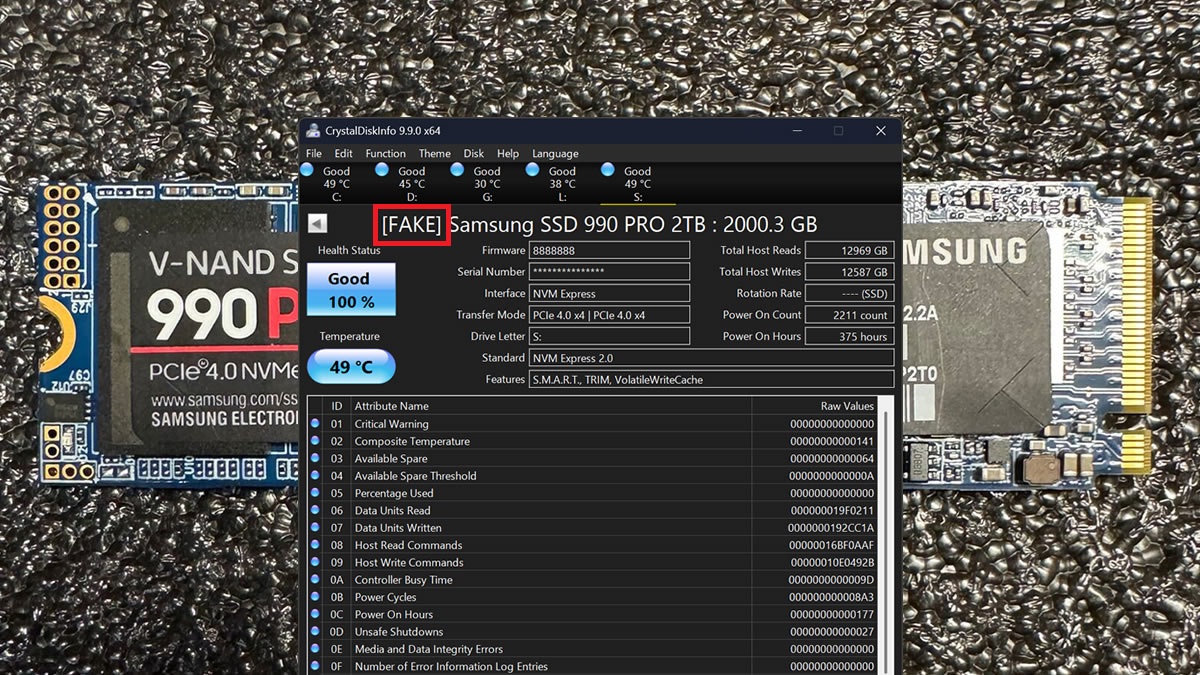Open the File menu
Viewport: 1200px width, 675px height.
(314, 154)
